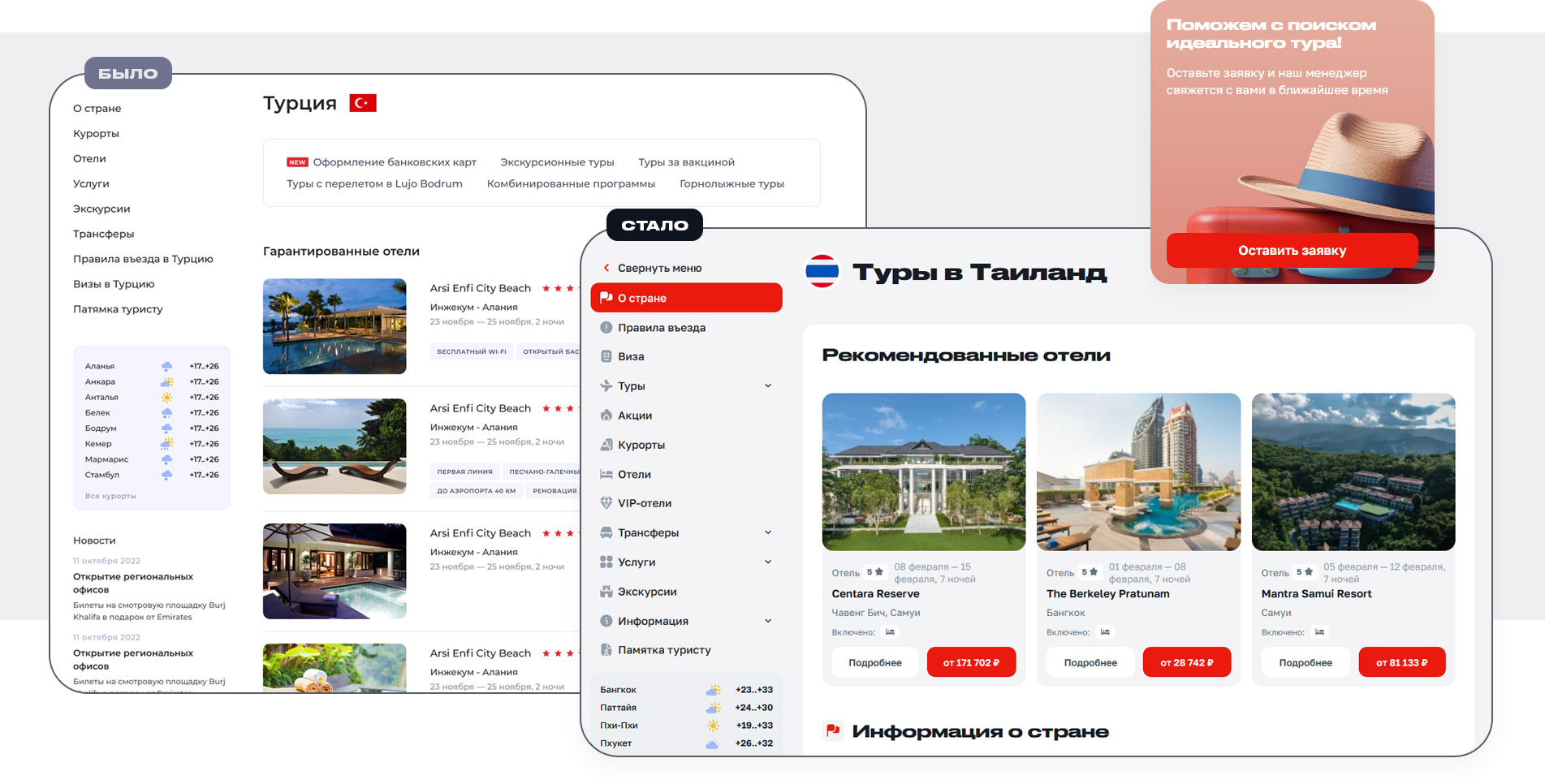Image resolution: width=1545 pixels, height=784 pixels.
Task: Expand the Информация dropdown
Action: (x=769, y=620)
